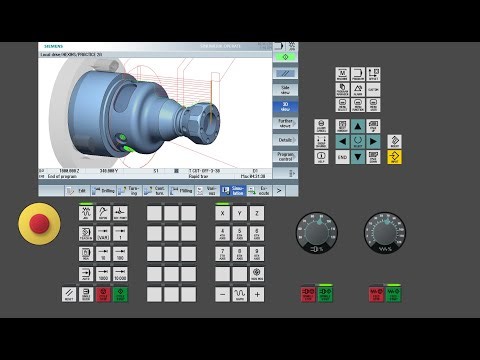Open the Machine operating area key

pos(342,74)
